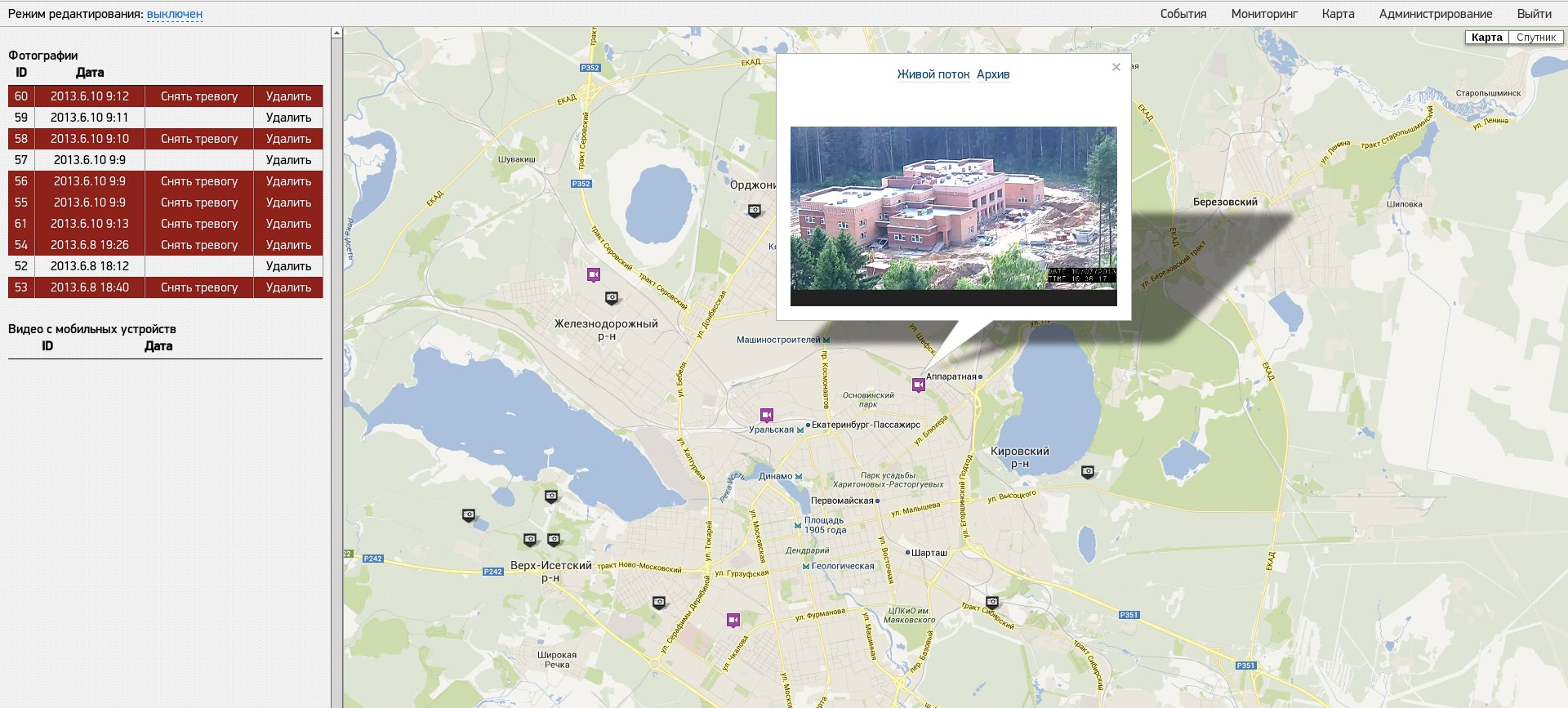Select the purple video camera marker near Уральская
Viewport: 1568px width, 708px height.
[766, 415]
